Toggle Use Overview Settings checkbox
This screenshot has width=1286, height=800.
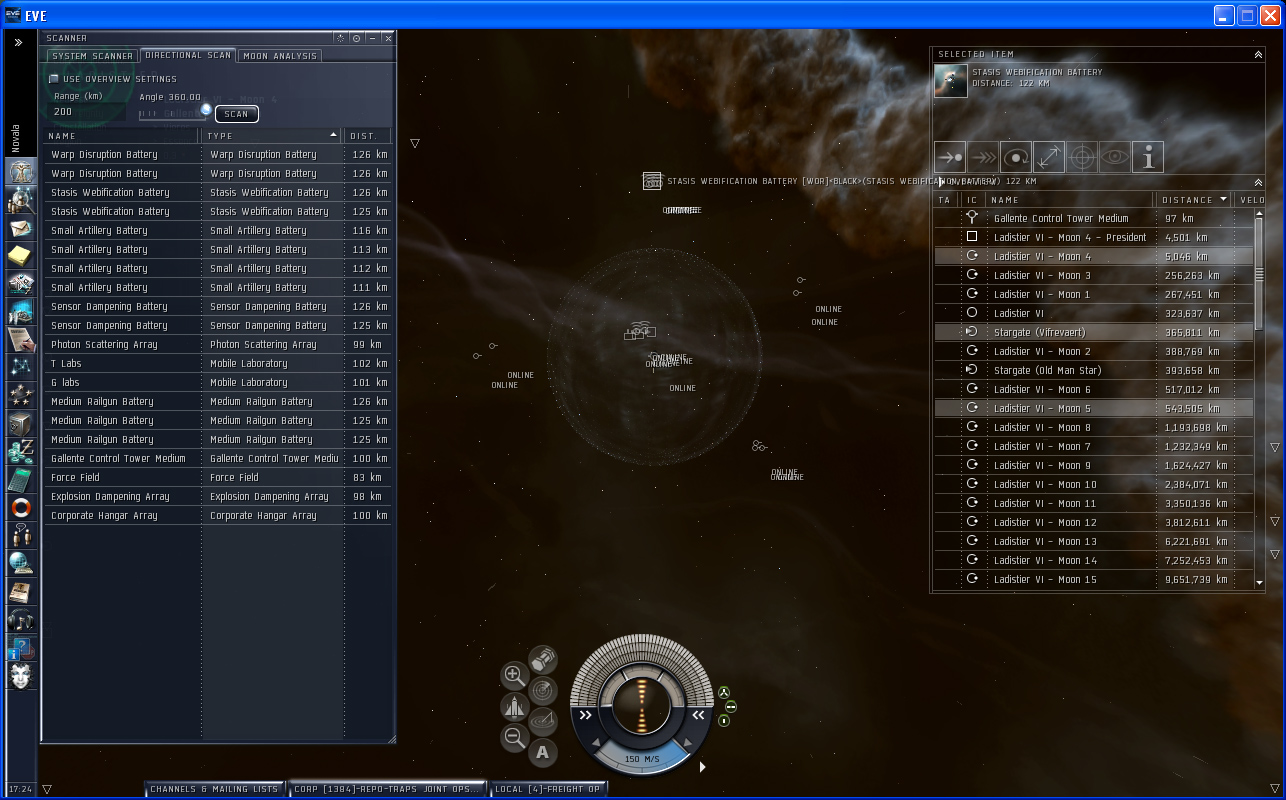[x=54, y=78]
